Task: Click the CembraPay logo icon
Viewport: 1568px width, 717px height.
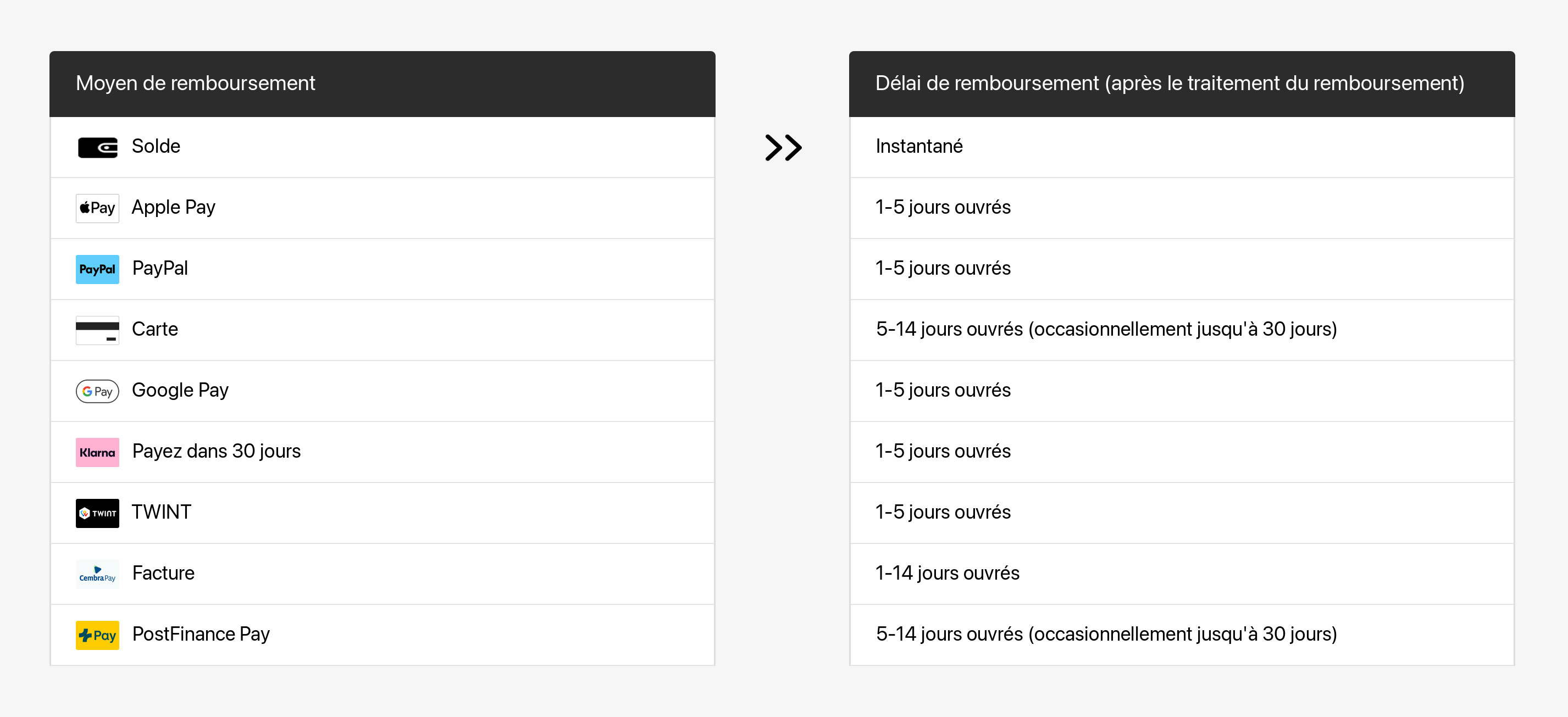Action: pyautogui.click(x=97, y=574)
